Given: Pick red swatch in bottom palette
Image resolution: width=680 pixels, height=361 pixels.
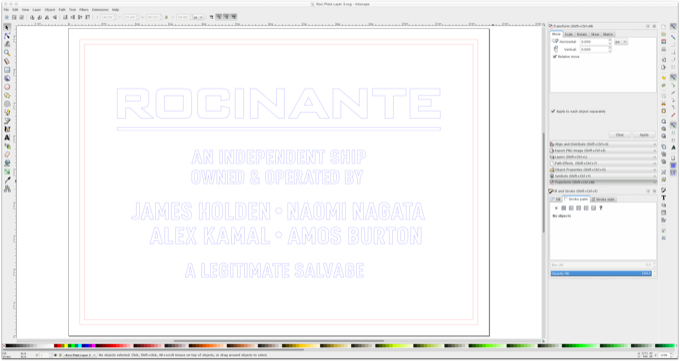Looking at the screenshot, I should pos(59,346).
